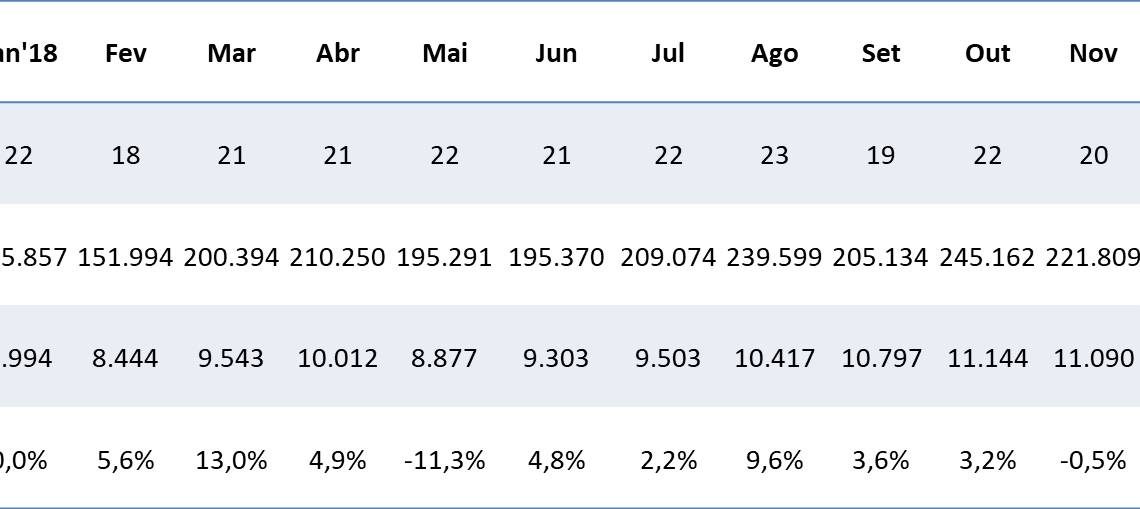Click the 9,6% percentage cell
1140x509 pixels.
(774, 461)
